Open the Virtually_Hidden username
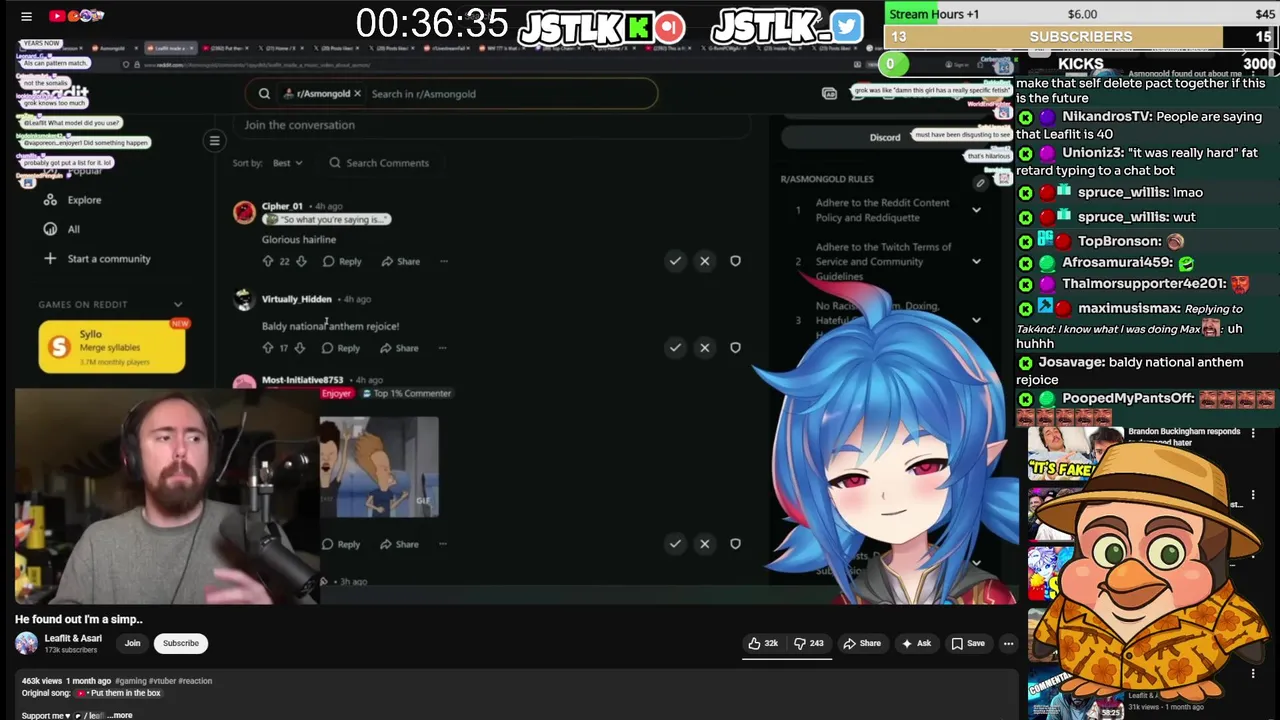The width and height of the screenshot is (1280, 720). pos(296,299)
